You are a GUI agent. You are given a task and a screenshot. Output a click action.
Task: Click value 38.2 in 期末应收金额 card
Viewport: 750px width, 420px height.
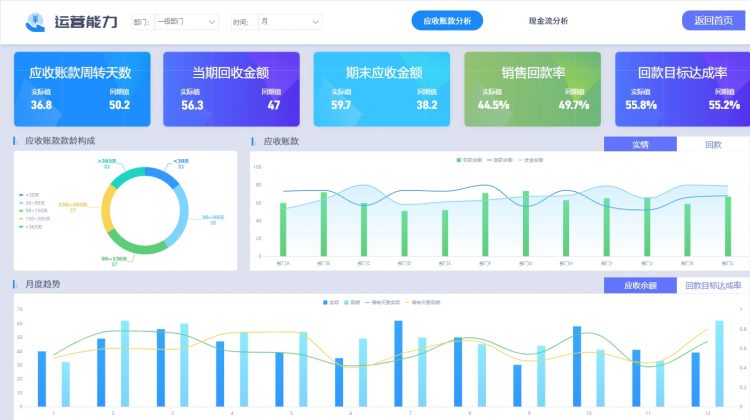(x=427, y=105)
